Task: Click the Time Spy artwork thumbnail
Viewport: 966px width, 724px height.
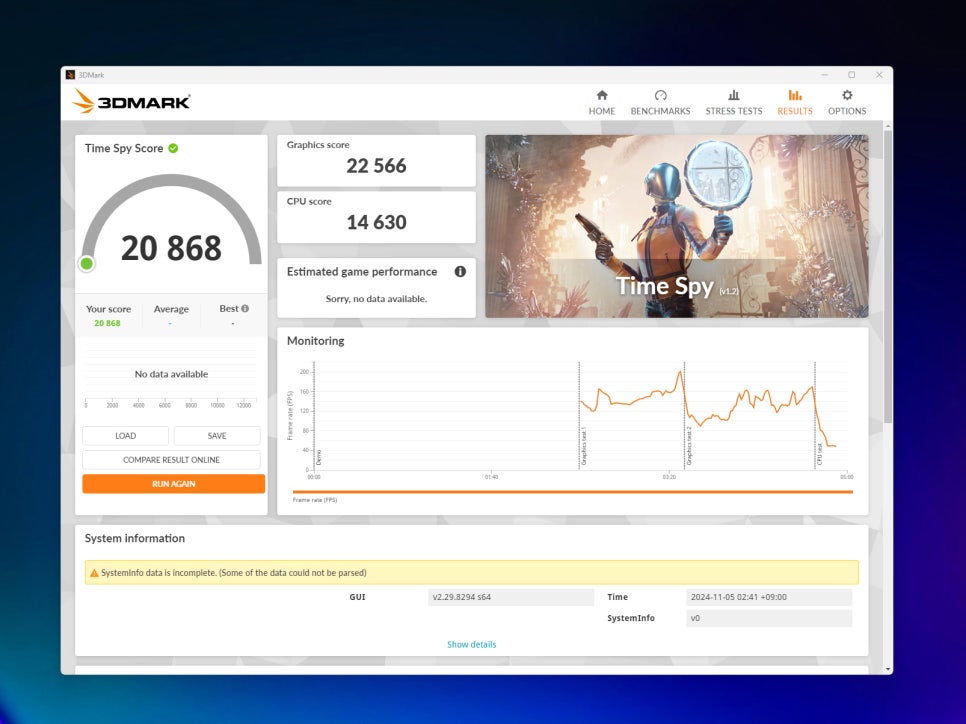Action: tap(676, 226)
